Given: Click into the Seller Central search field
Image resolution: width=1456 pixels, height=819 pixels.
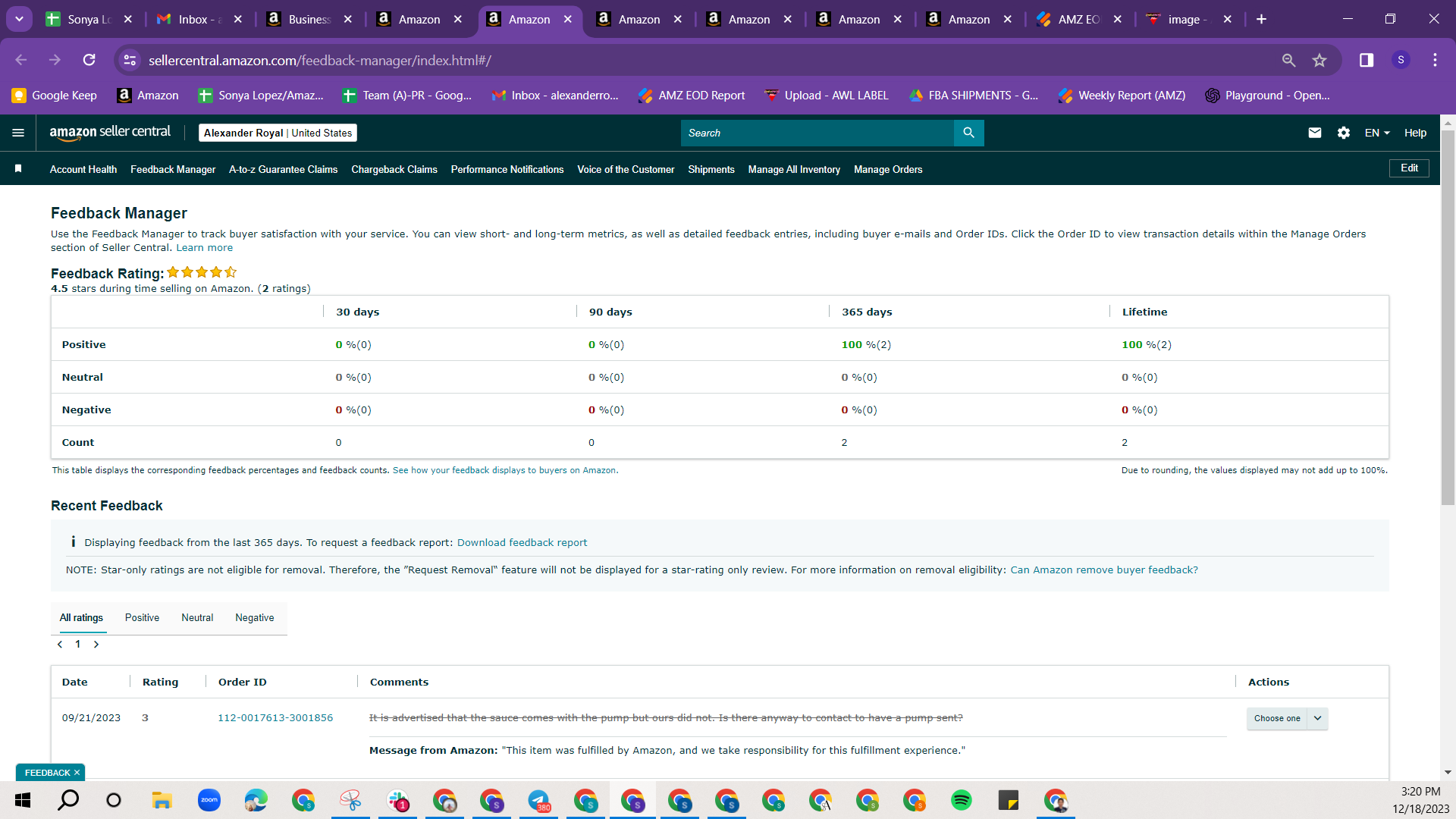Looking at the screenshot, I should pos(817,133).
